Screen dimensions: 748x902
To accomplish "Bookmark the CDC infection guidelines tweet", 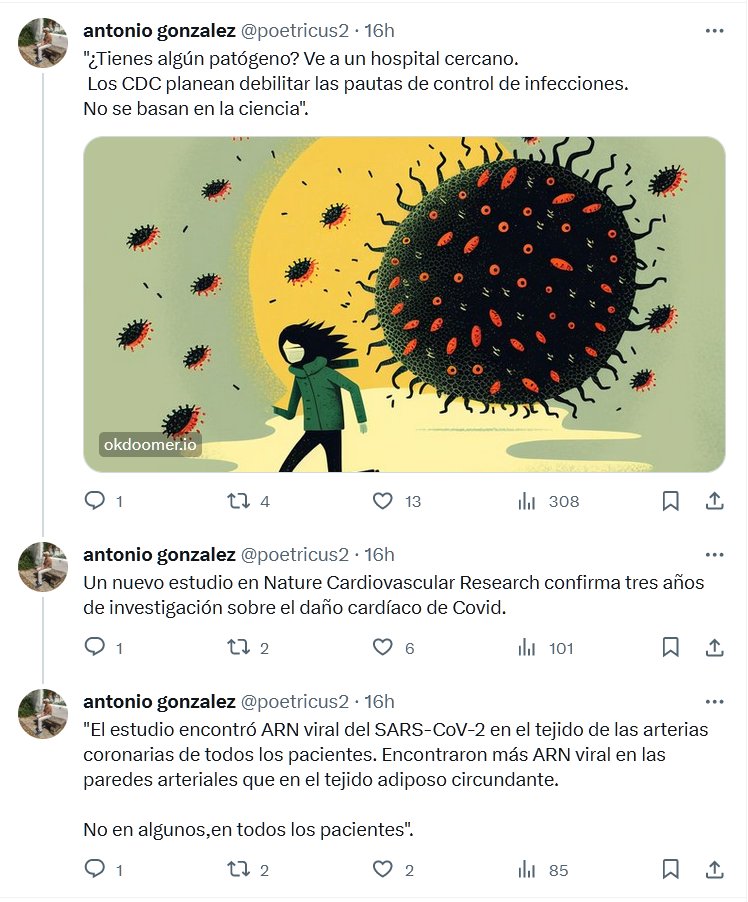I will (x=671, y=501).
